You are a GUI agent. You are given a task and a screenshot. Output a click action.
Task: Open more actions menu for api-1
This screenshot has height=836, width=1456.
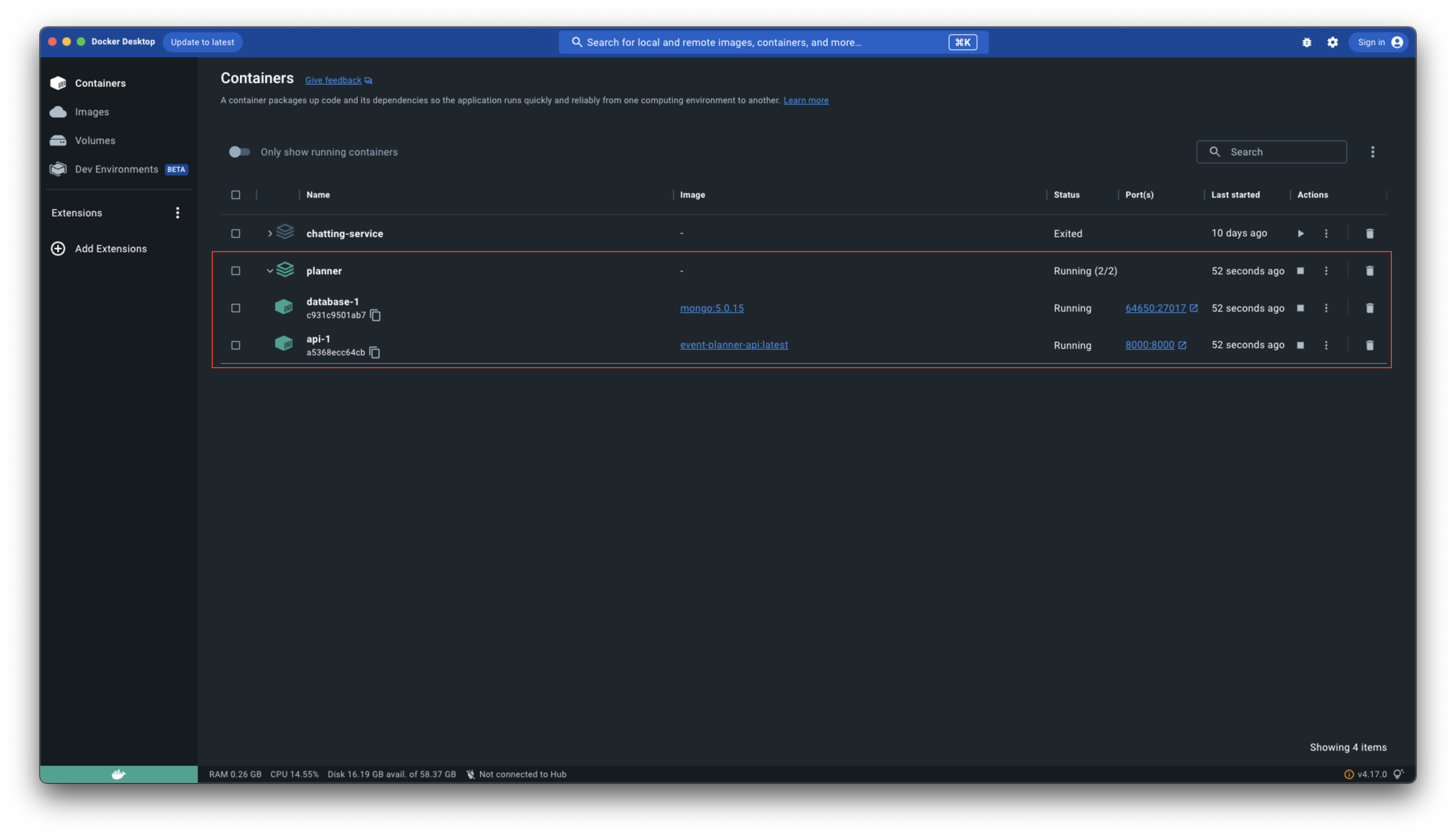click(x=1326, y=345)
